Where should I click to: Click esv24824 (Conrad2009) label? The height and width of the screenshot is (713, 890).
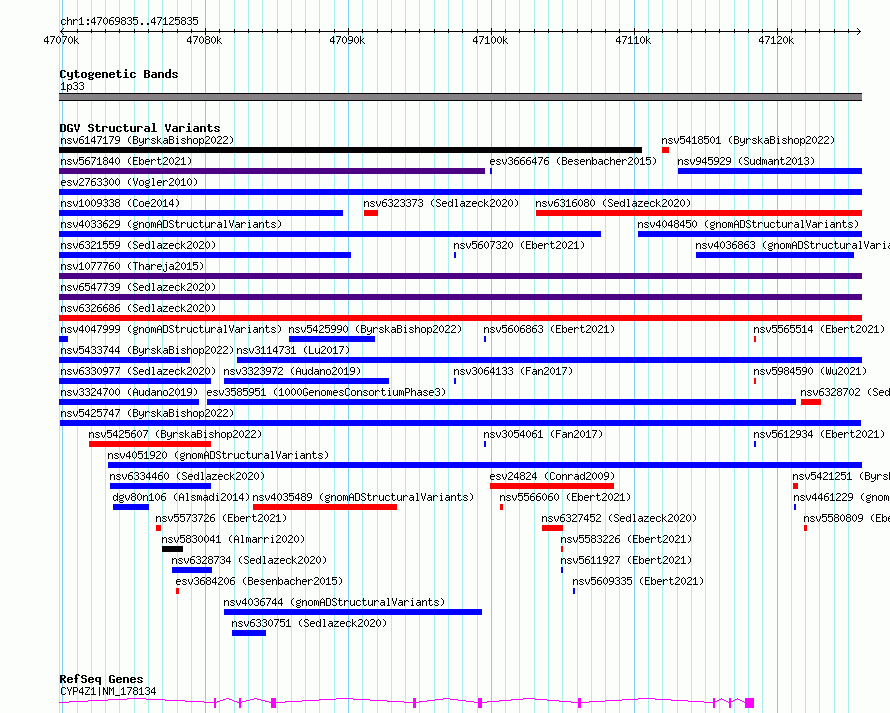[552, 476]
